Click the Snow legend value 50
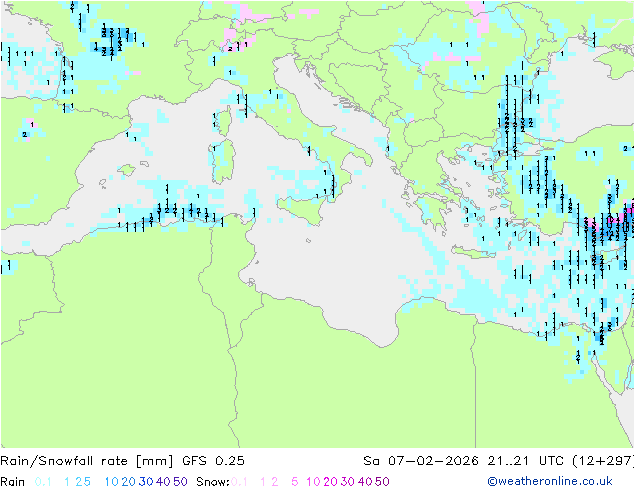The image size is (634, 490). coord(383,482)
